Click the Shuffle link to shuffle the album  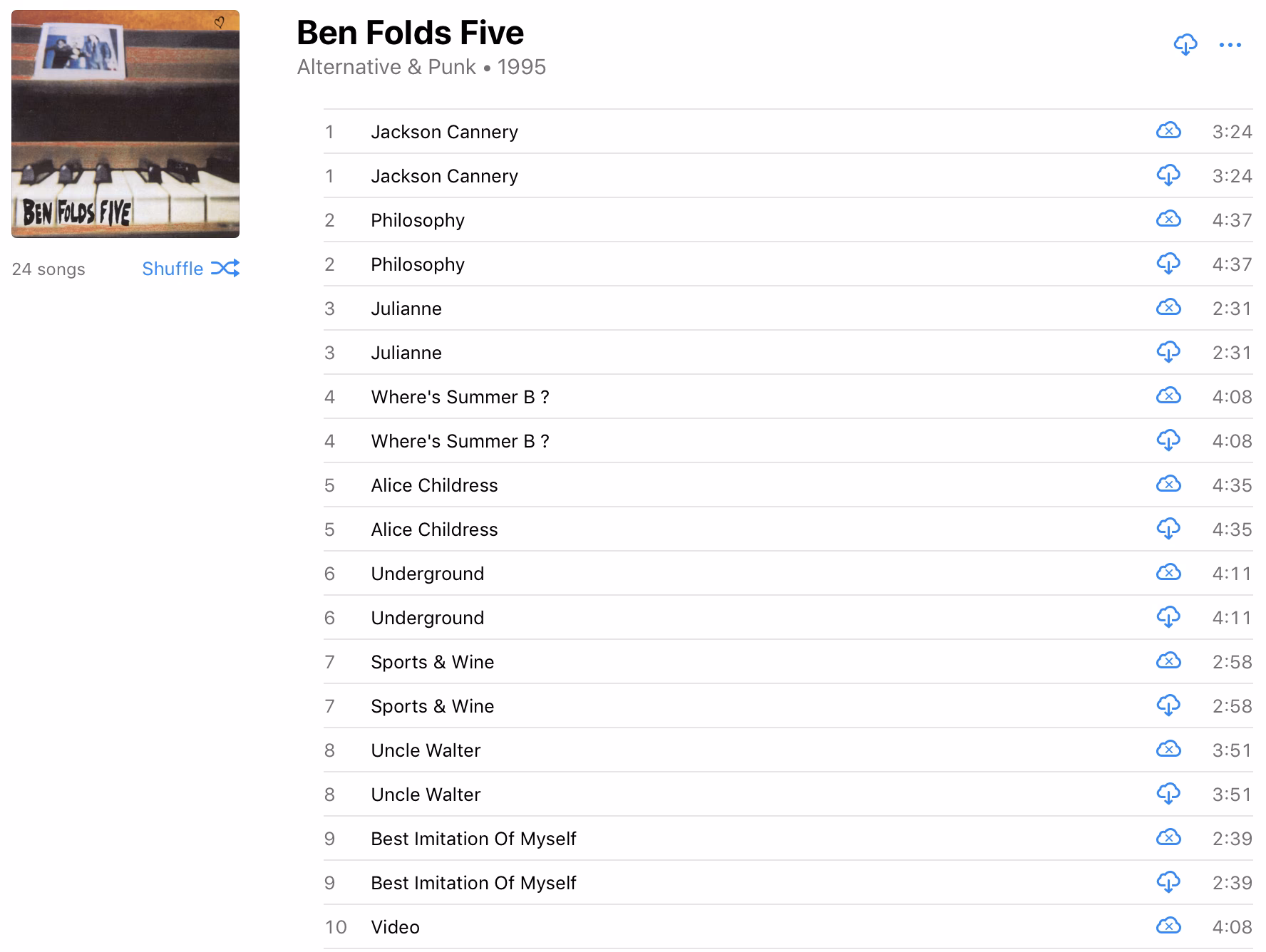coord(172,269)
